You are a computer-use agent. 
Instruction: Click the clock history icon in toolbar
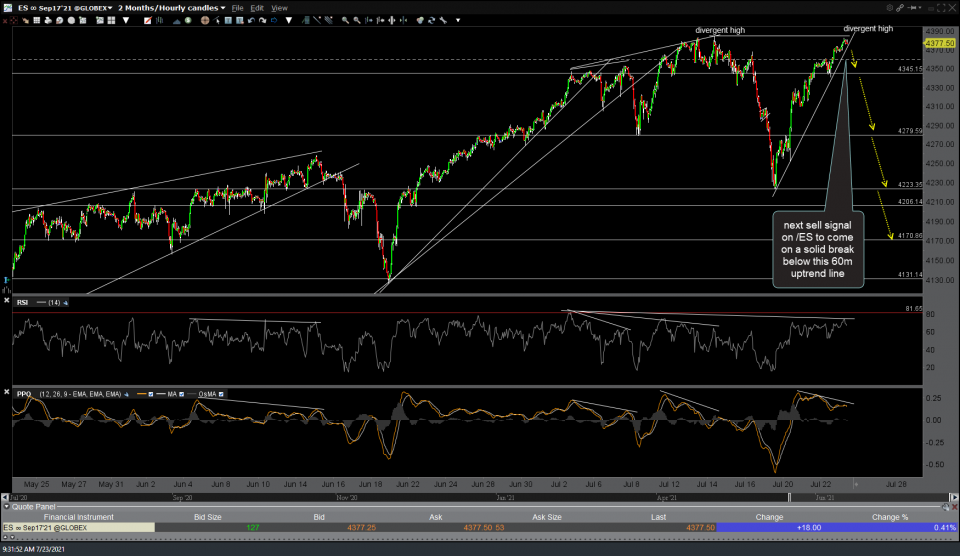59,20
